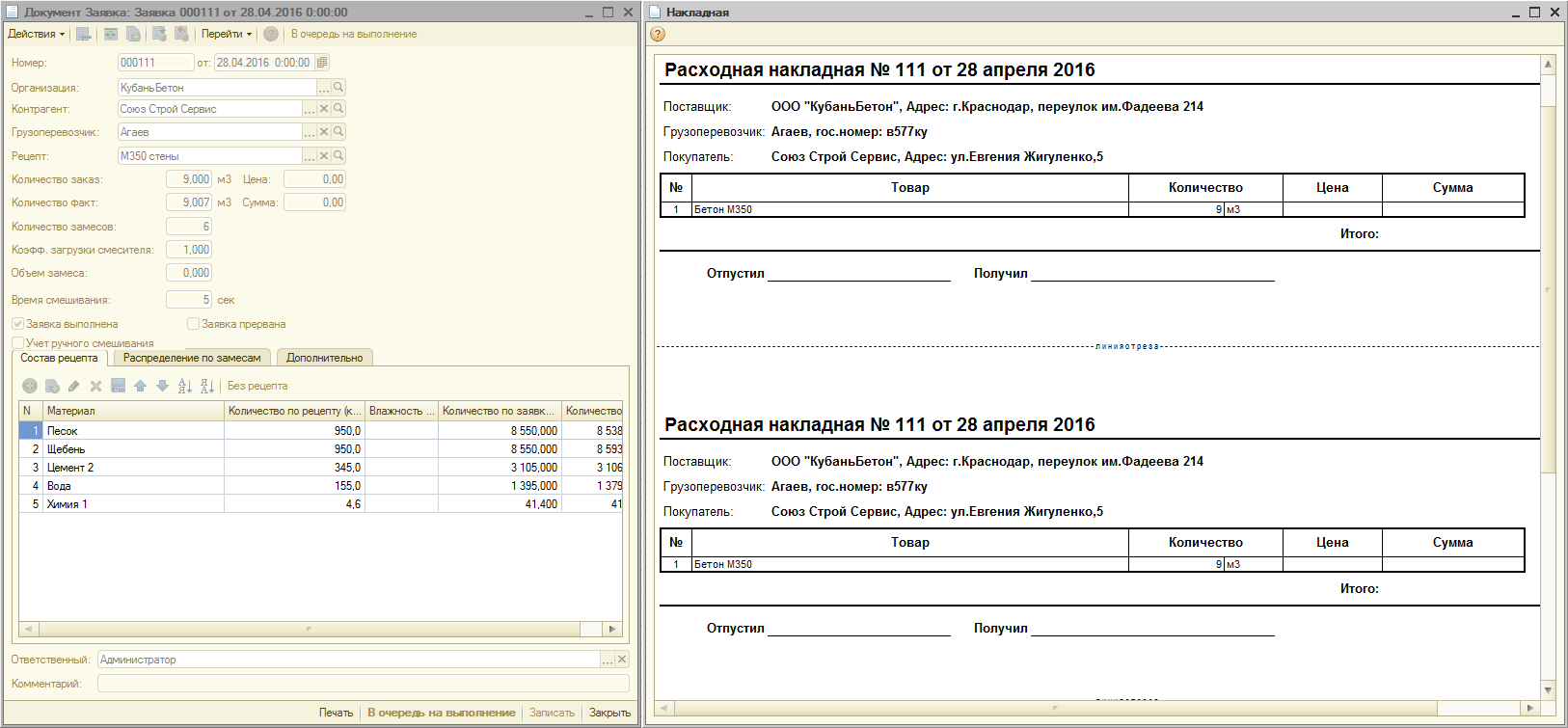Click the Без рецепта toolbar button
Image resolution: width=1568 pixels, height=728 pixels.
[257, 386]
